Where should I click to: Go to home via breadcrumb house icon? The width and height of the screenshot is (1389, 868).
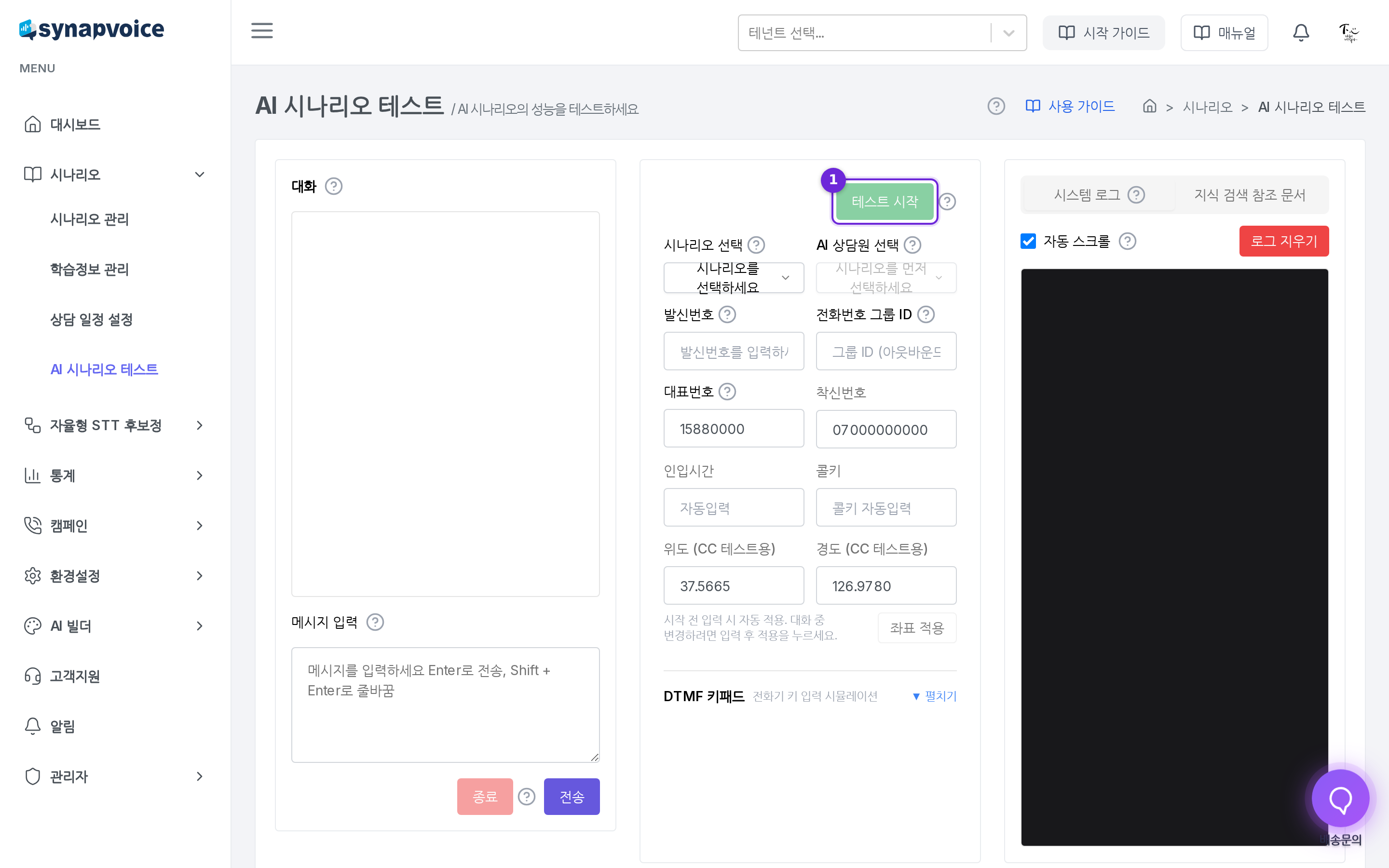pos(1149,106)
